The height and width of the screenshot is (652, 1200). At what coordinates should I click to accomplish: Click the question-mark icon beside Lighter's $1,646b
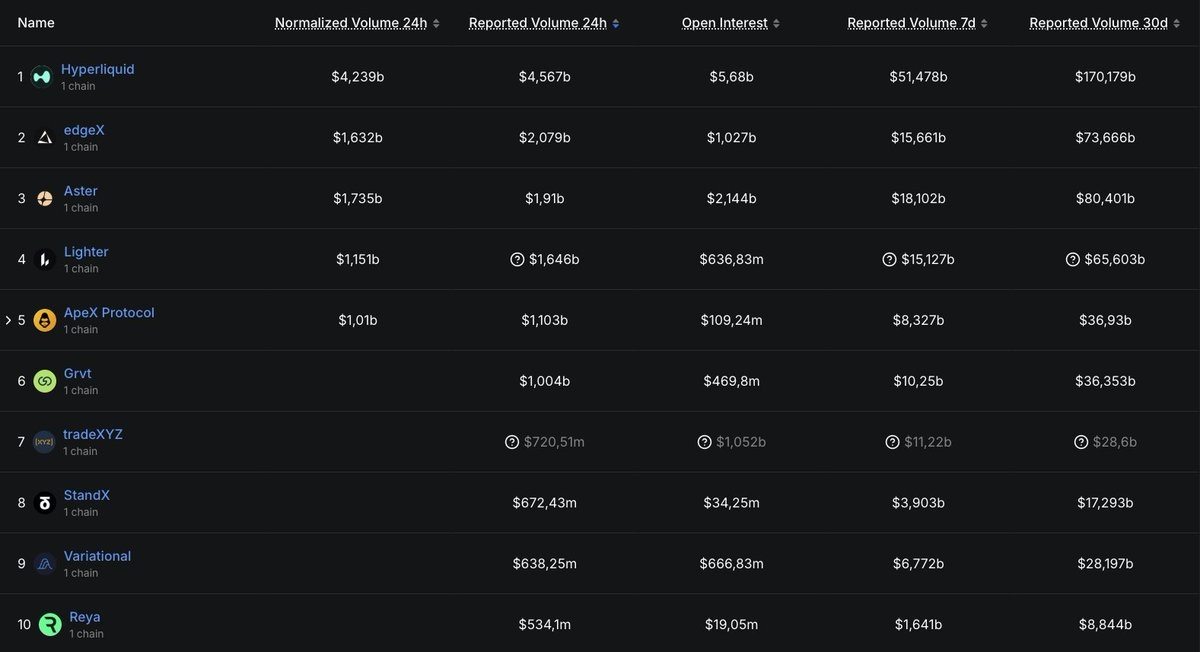click(x=517, y=259)
